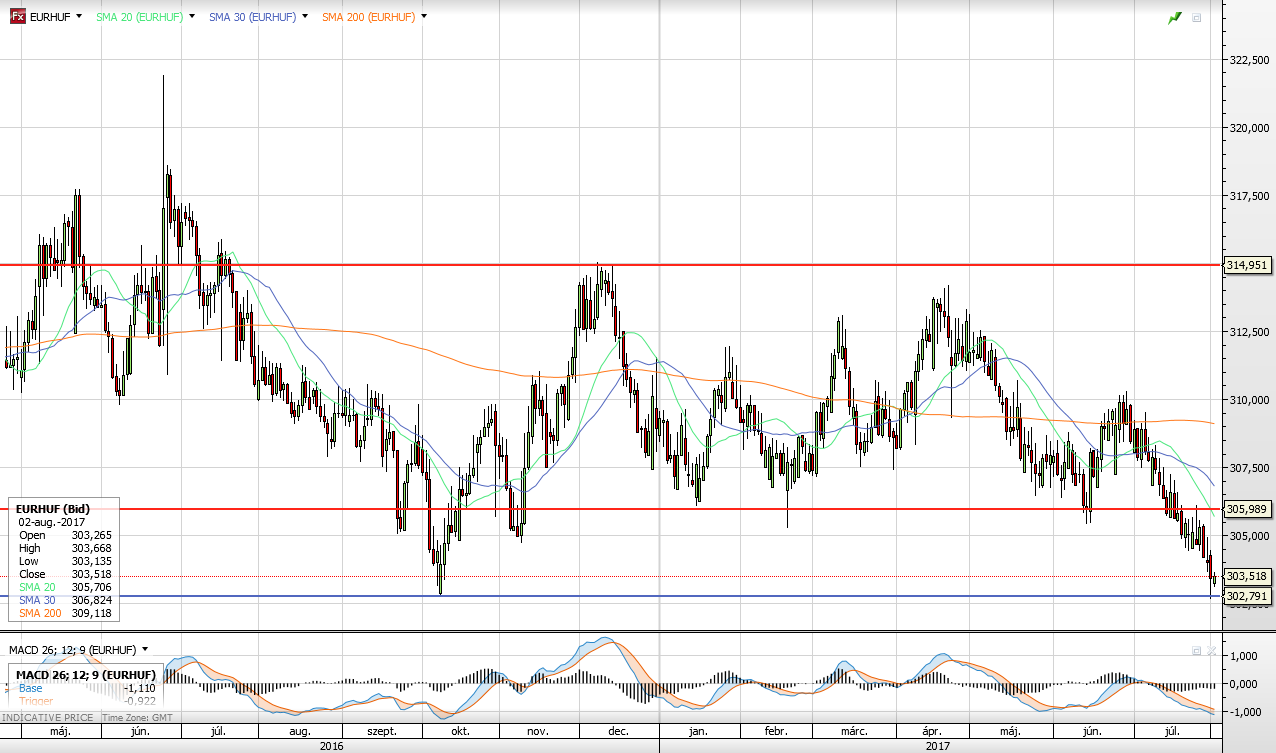Click the 322,500 label on price axis

(x=1247, y=60)
